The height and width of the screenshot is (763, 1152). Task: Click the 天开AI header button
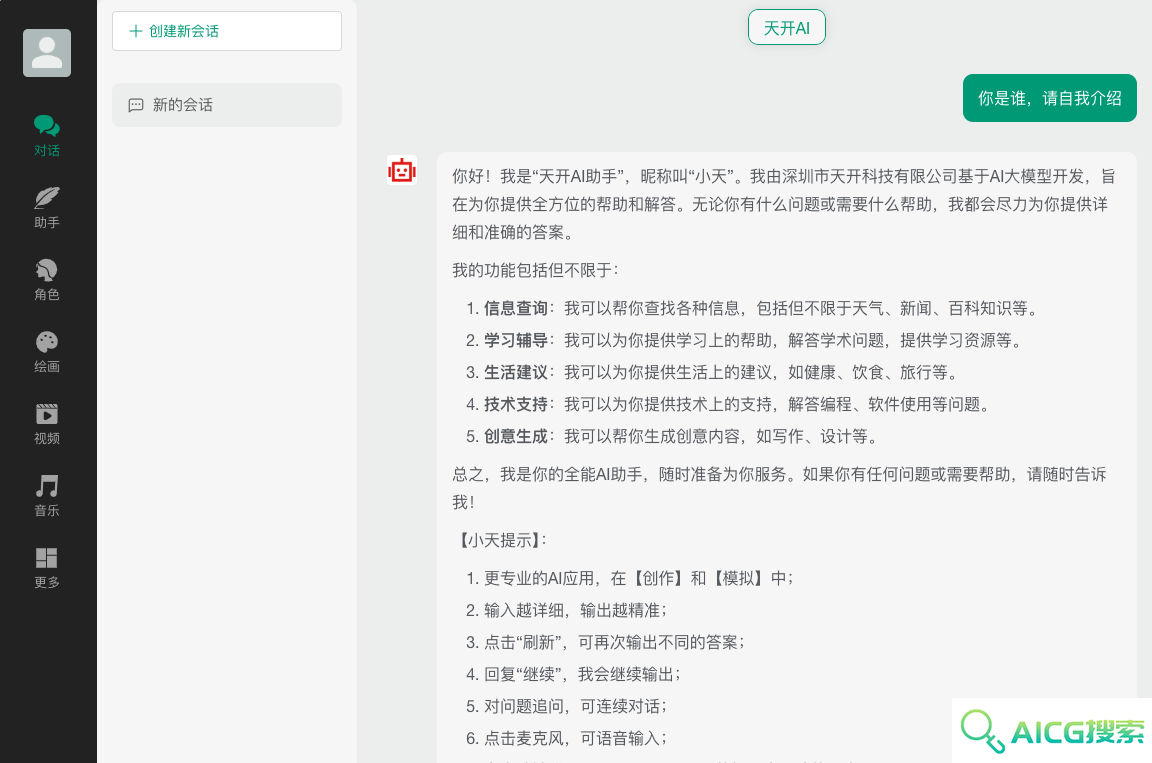[x=787, y=28]
